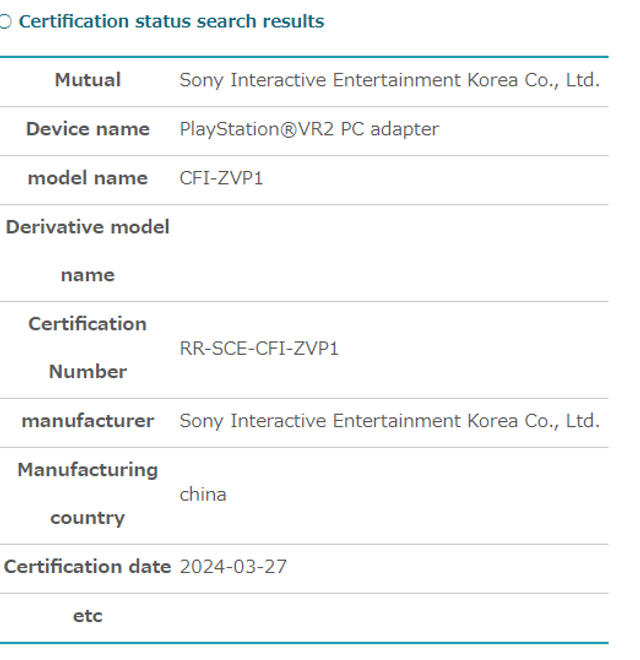Click the 'Certification status search results' heading
Viewport: 640px width, 660px height.
[x=171, y=21]
